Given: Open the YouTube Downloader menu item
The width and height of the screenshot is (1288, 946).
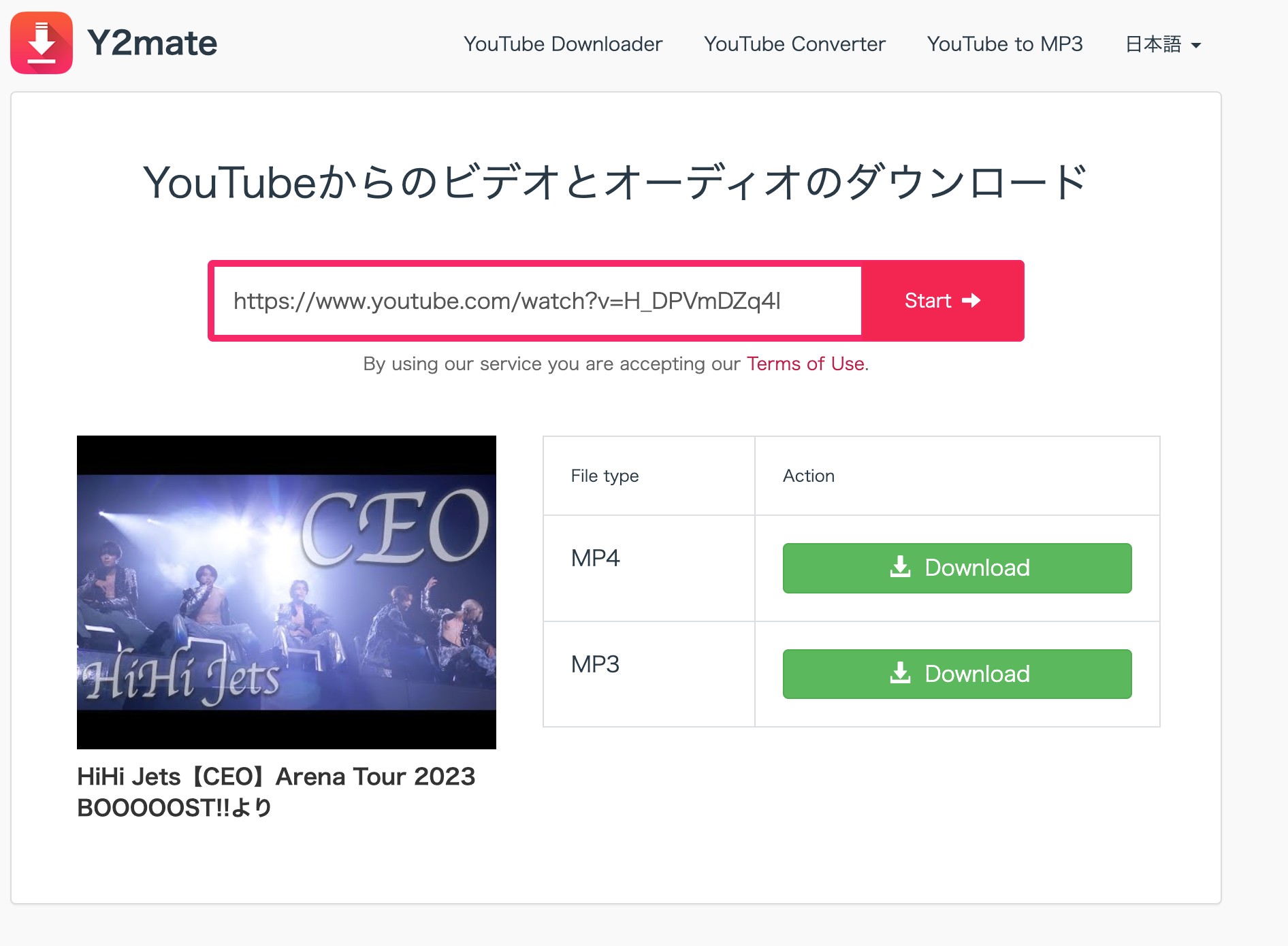Looking at the screenshot, I should 563,44.
